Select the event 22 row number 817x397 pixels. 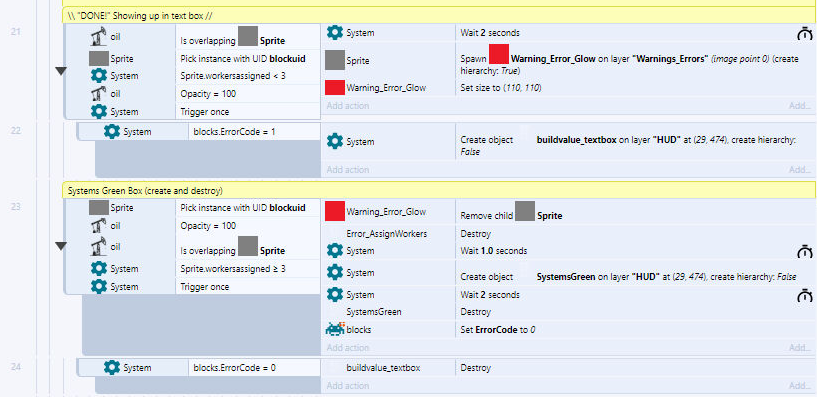click(x=16, y=130)
